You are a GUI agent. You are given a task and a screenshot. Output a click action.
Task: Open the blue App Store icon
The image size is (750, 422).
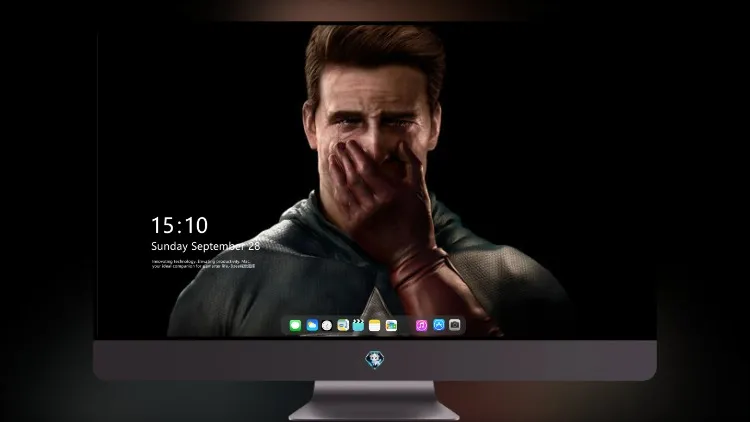point(439,325)
